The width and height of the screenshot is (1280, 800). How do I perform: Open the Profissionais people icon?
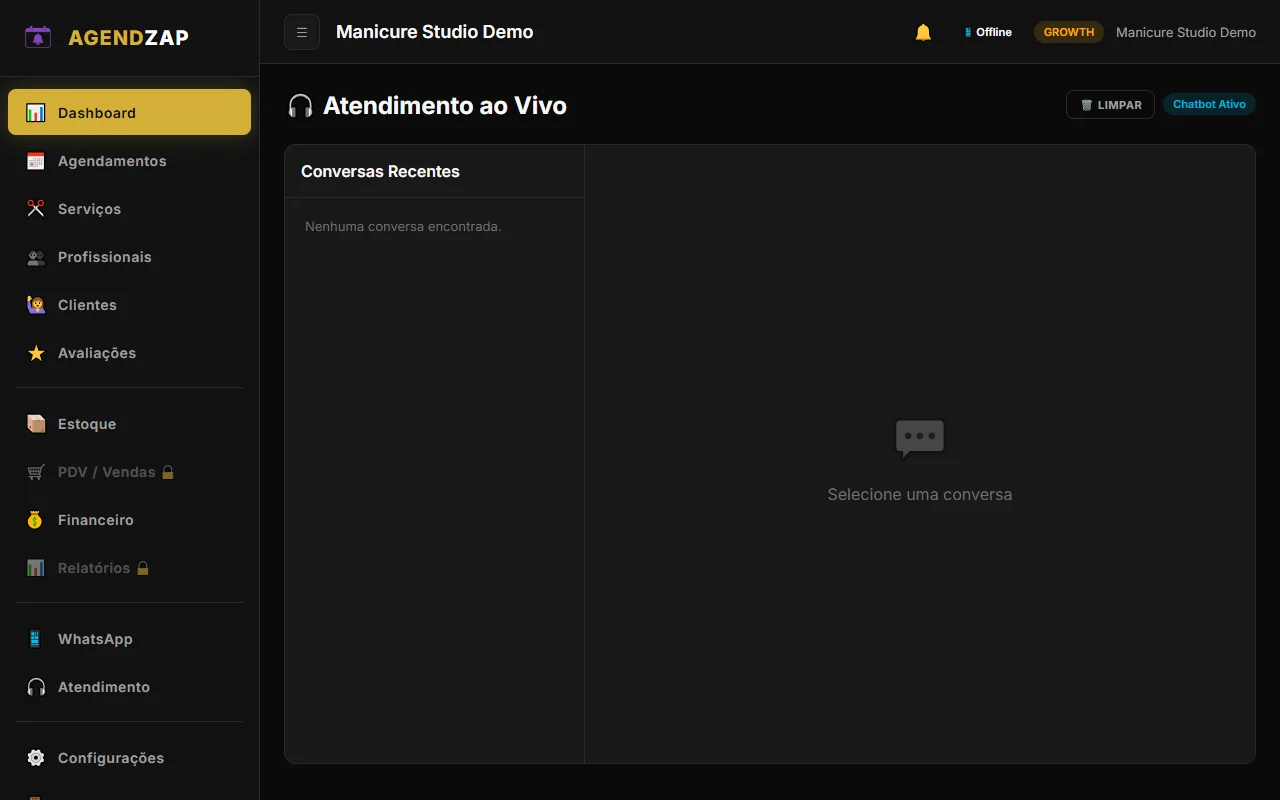click(36, 257)
